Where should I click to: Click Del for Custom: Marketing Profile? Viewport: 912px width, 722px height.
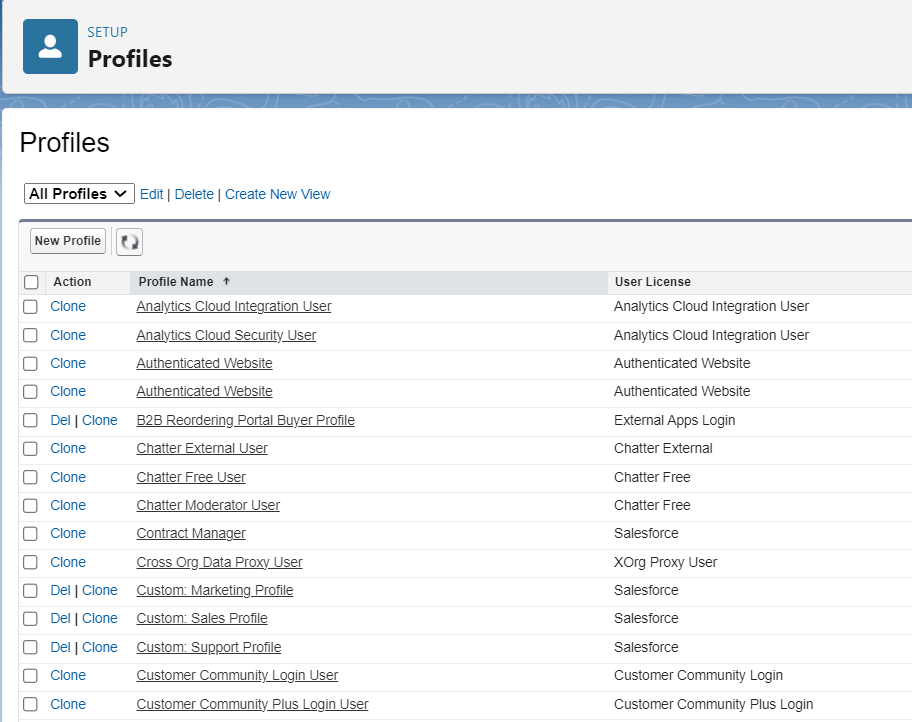[x=60, y=590]
